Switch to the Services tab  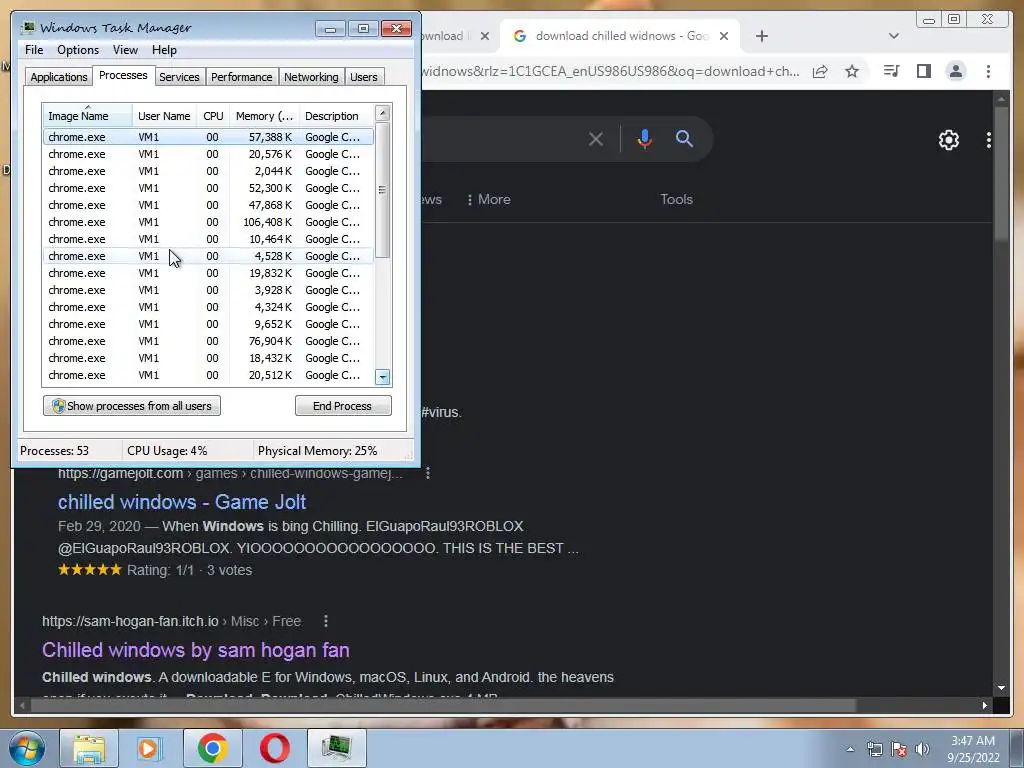179,77
